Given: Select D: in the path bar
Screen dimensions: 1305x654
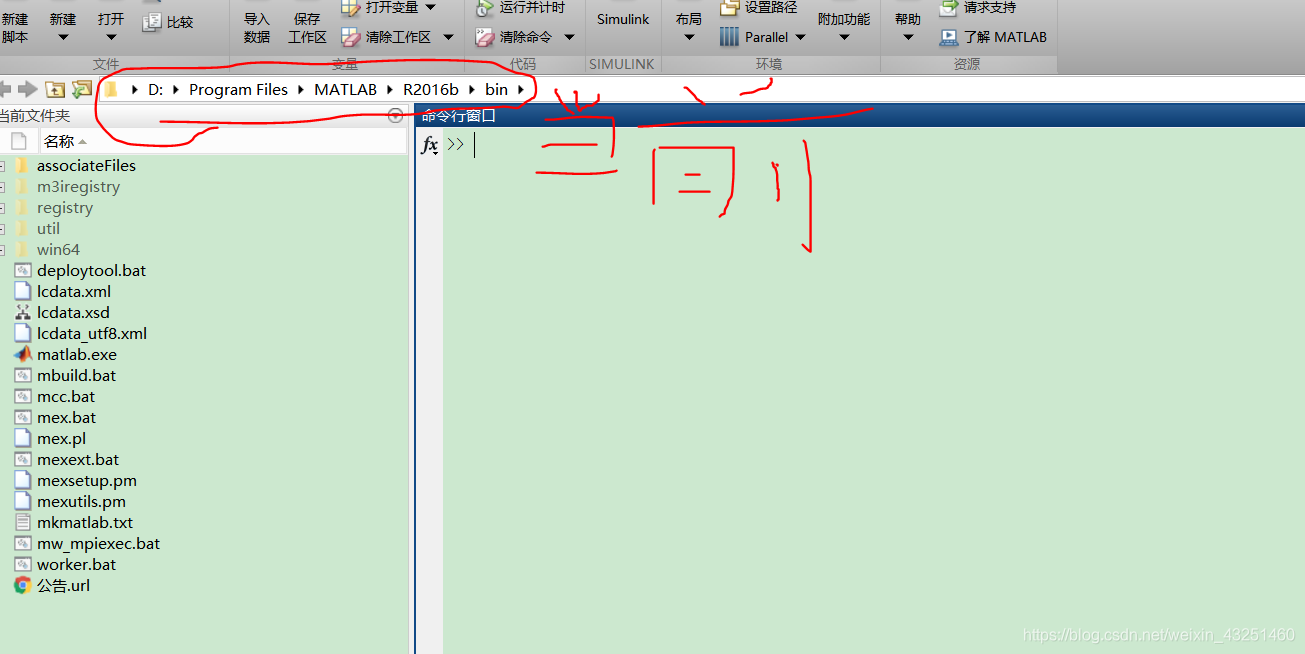Looking at the screenshot, I should pyautogui.click(x=155, y=90).
